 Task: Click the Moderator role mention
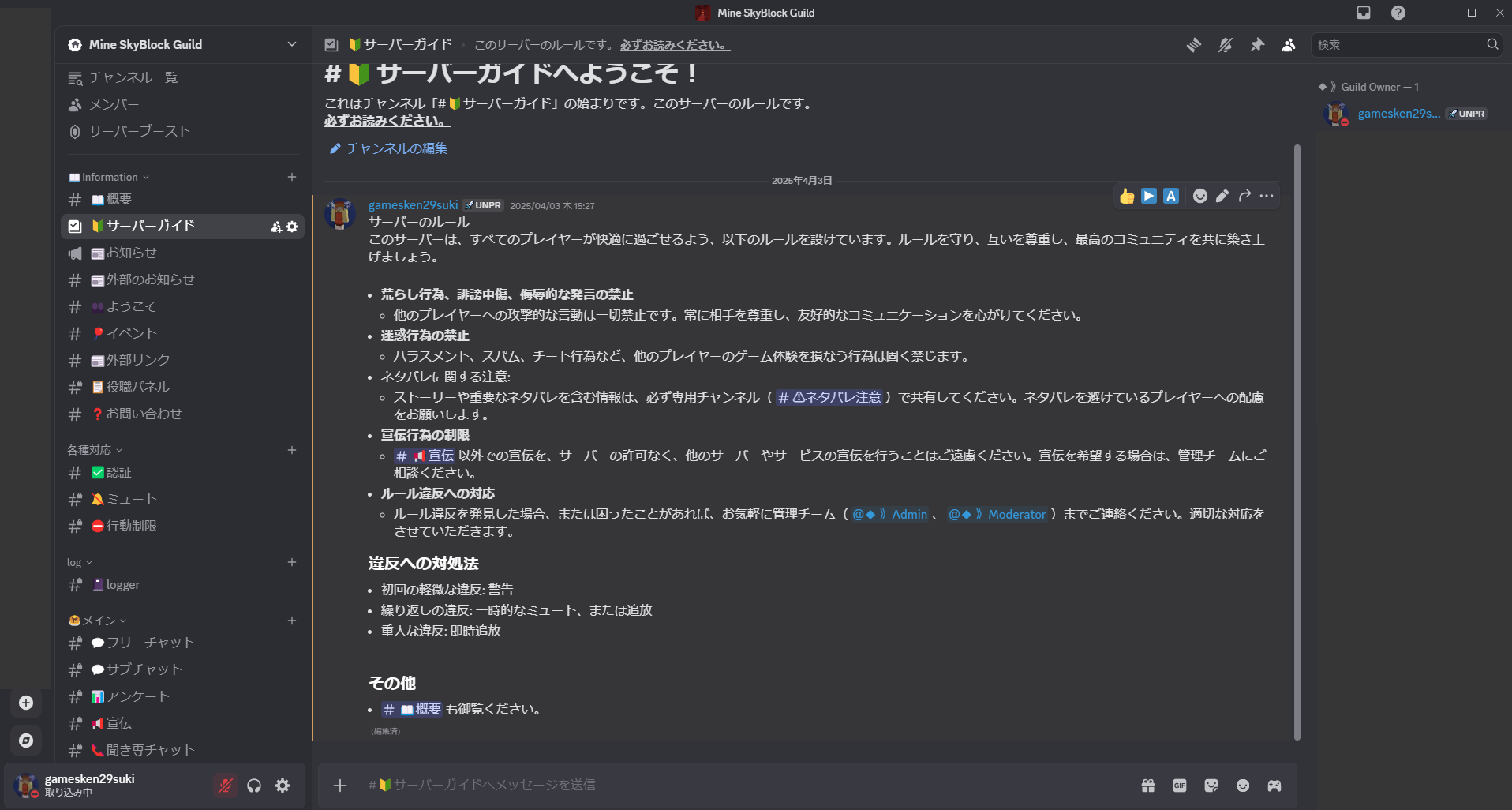click(997, 514)
